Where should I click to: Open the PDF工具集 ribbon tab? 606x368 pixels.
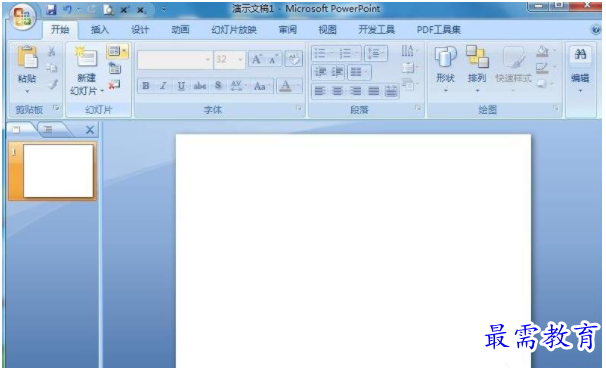[x=439, y=29]
